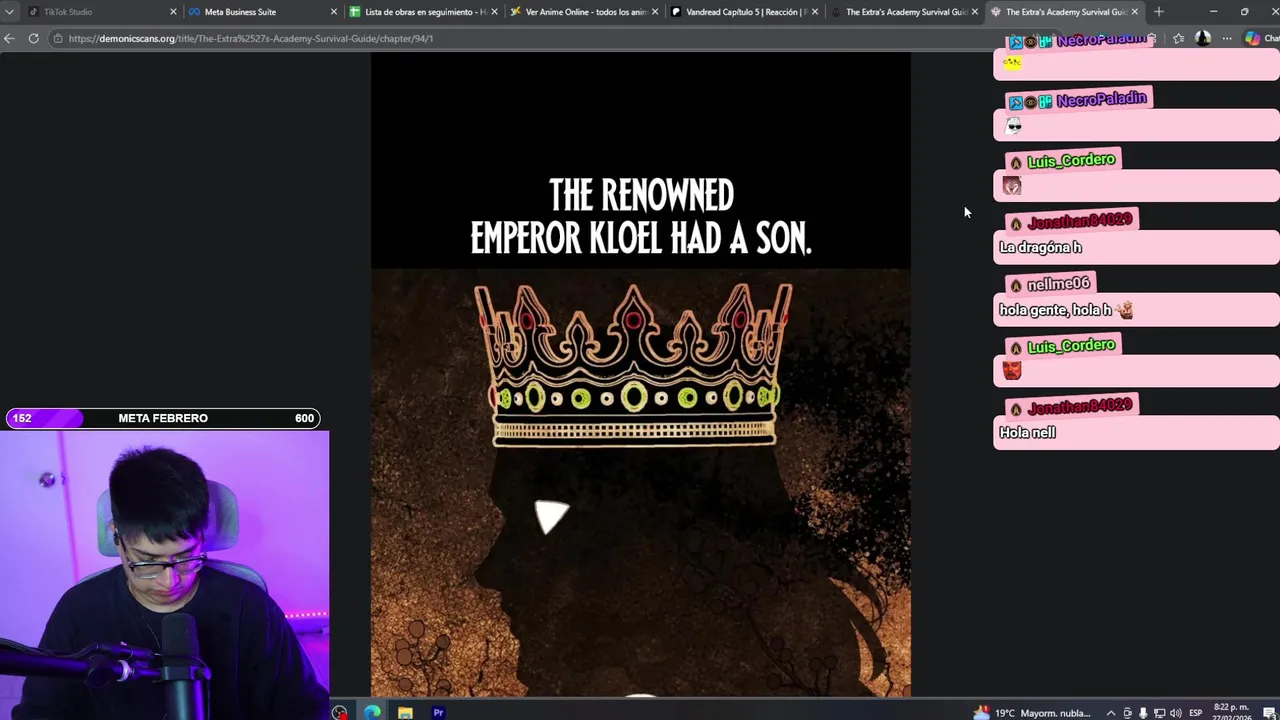Click the red angry emoji from Luis_Cordero
This screenshot has width=1280, height=720.
click(1012, 370)
